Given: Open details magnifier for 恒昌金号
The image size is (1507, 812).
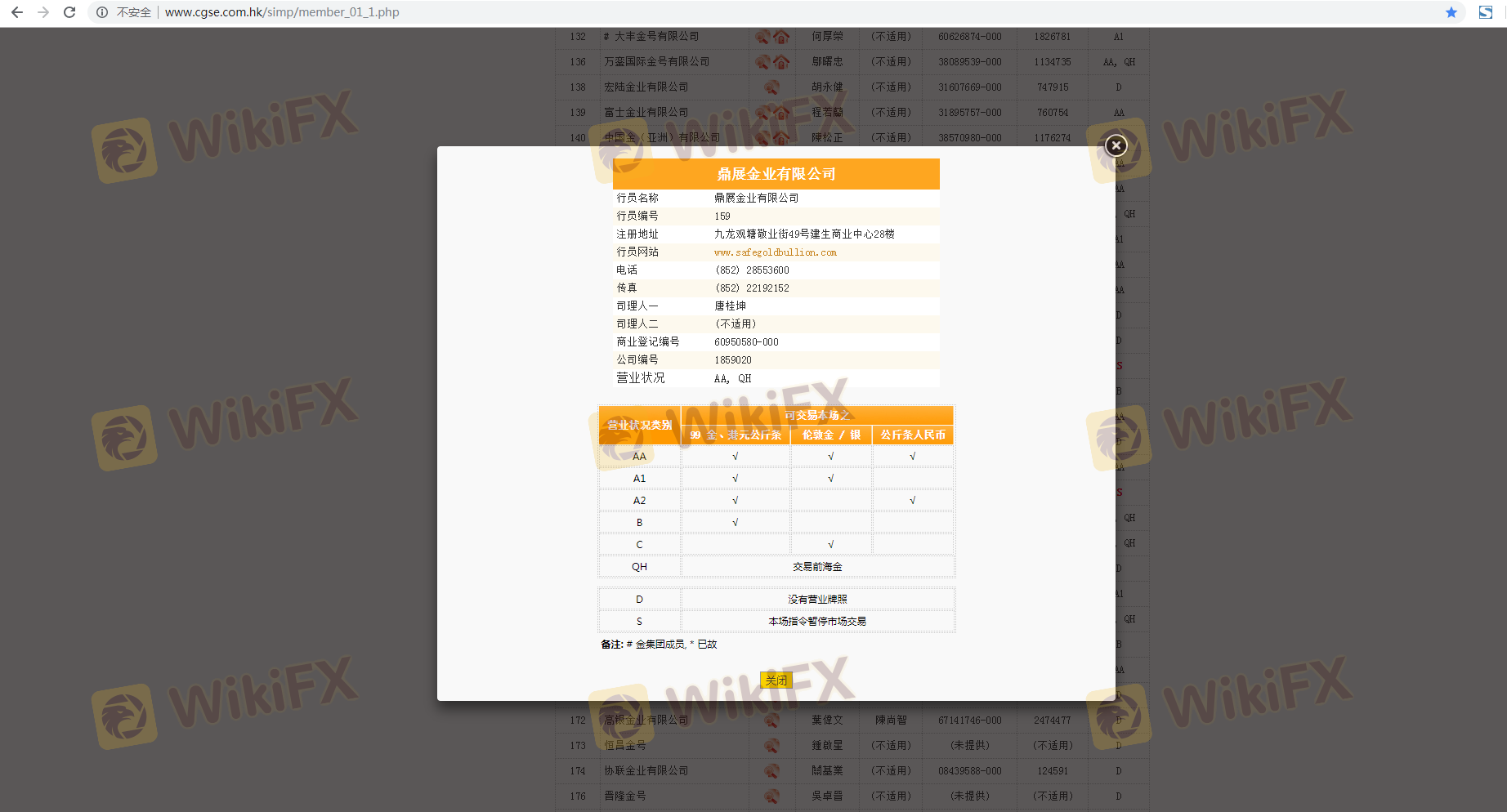Looking at the screenshot, I should pos(771,746).
